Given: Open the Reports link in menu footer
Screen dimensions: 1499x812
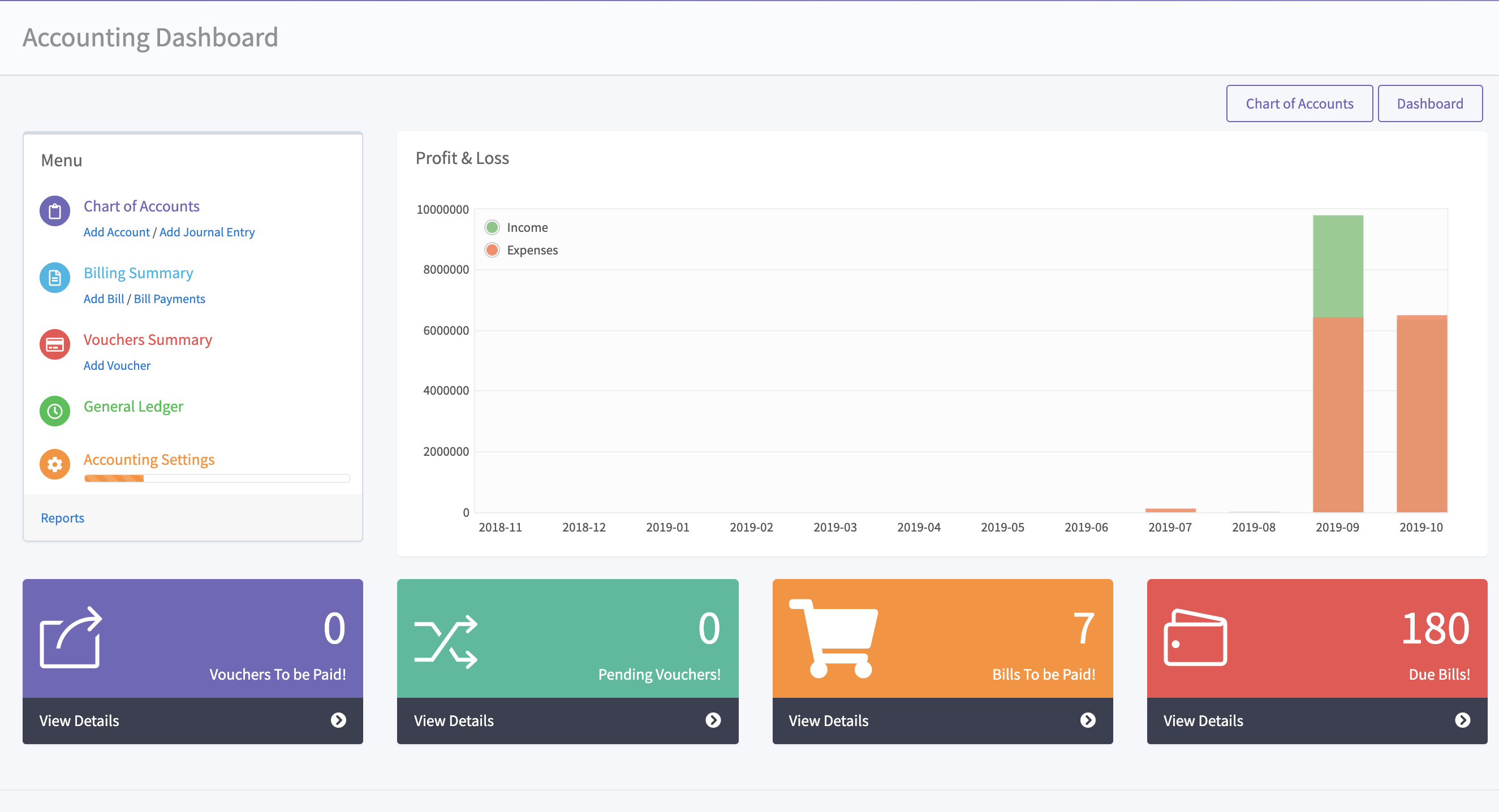Looking at the screenshot, I should pos(62,518).
